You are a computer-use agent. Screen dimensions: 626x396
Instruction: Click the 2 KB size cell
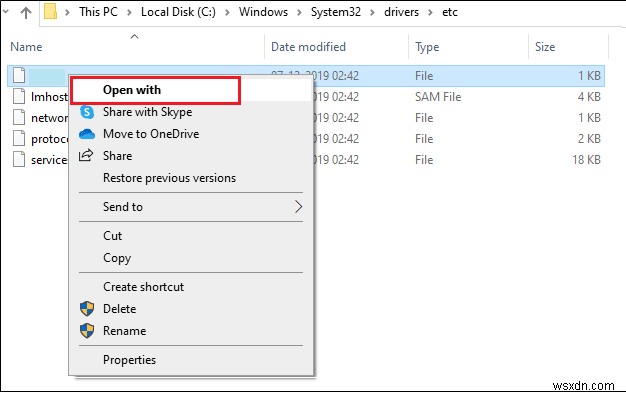tap(589, 139)
